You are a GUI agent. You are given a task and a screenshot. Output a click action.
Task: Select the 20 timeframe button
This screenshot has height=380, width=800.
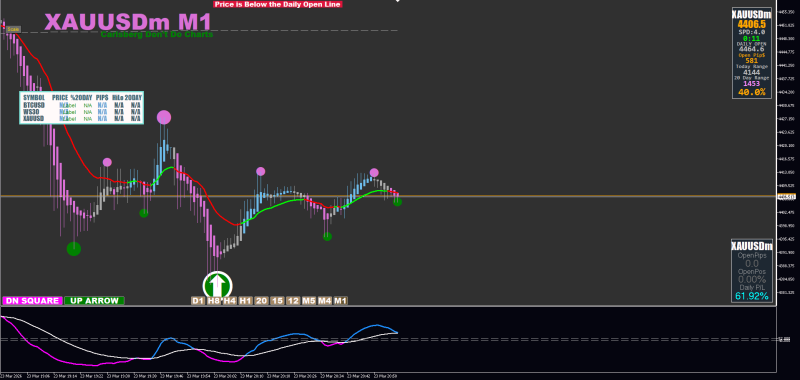261,301
